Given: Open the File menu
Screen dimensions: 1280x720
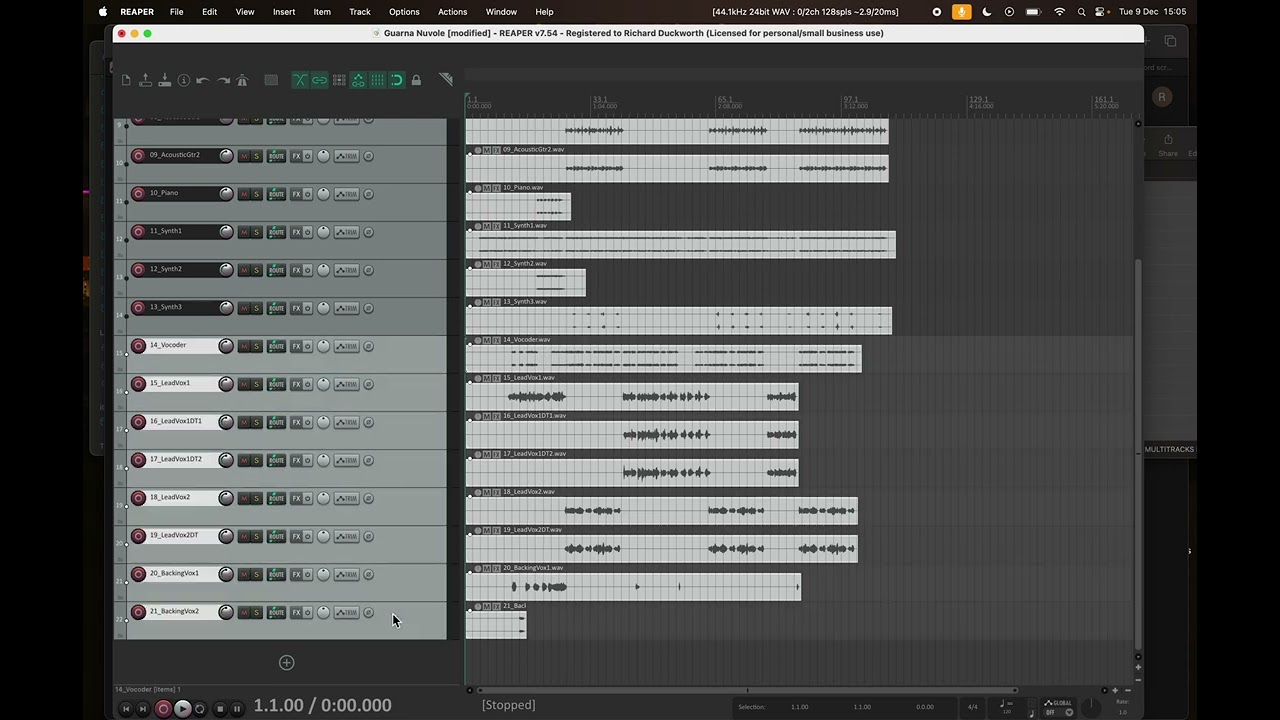Looking at the screenshot, I should tap(176, 12).
